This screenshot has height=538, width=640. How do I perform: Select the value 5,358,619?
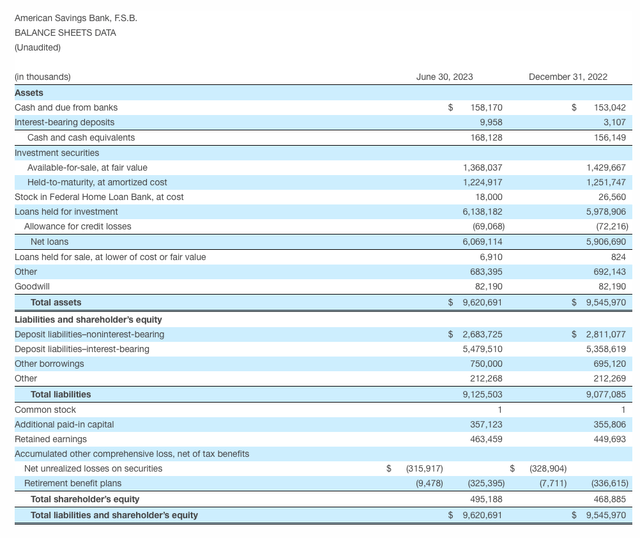pos(606,349)
